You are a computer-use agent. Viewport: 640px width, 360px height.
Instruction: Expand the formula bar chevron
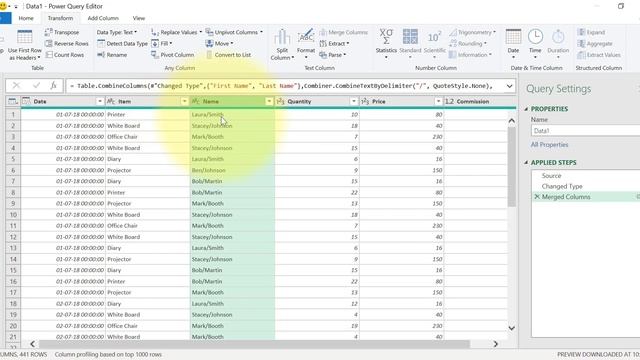coord(509,86)
